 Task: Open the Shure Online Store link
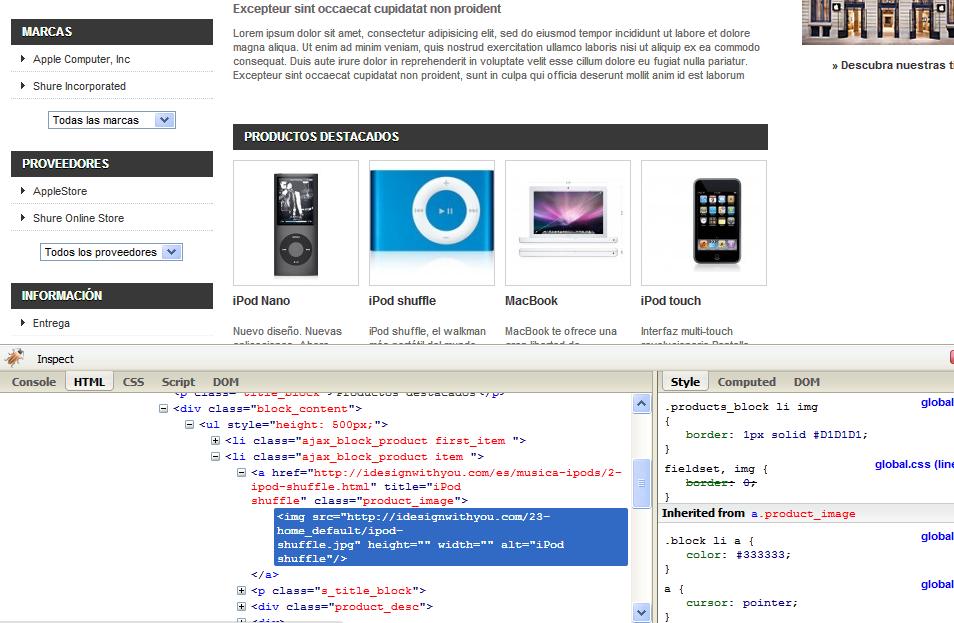click(78, 218)
